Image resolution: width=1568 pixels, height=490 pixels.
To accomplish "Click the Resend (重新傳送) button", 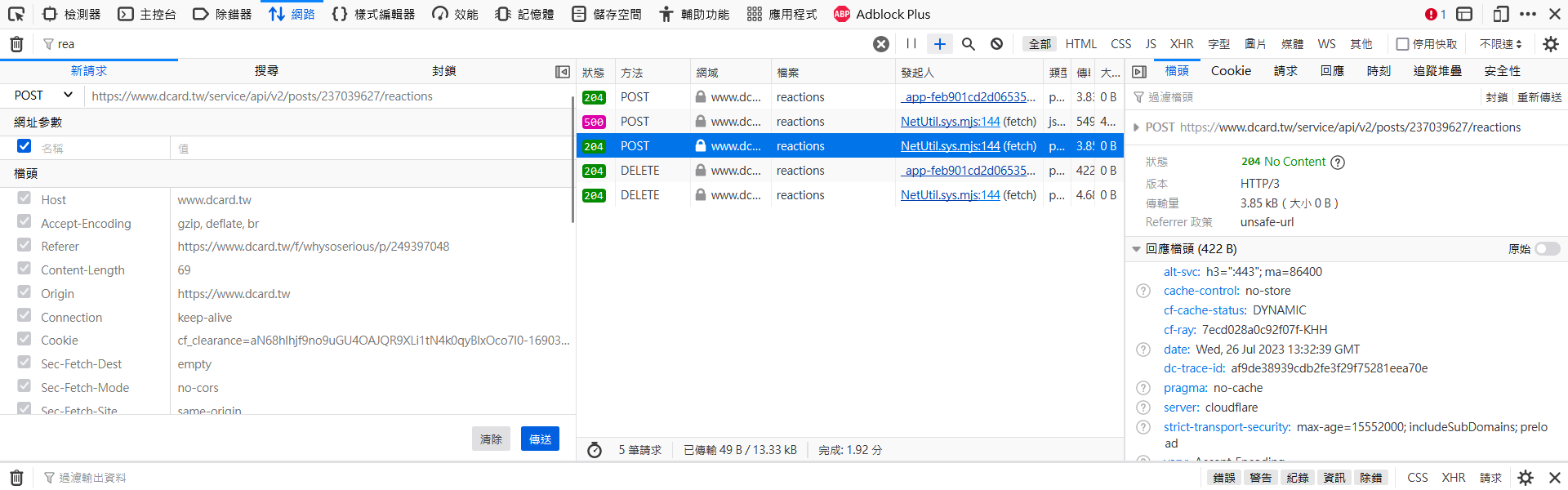I will pos(1539,97).
